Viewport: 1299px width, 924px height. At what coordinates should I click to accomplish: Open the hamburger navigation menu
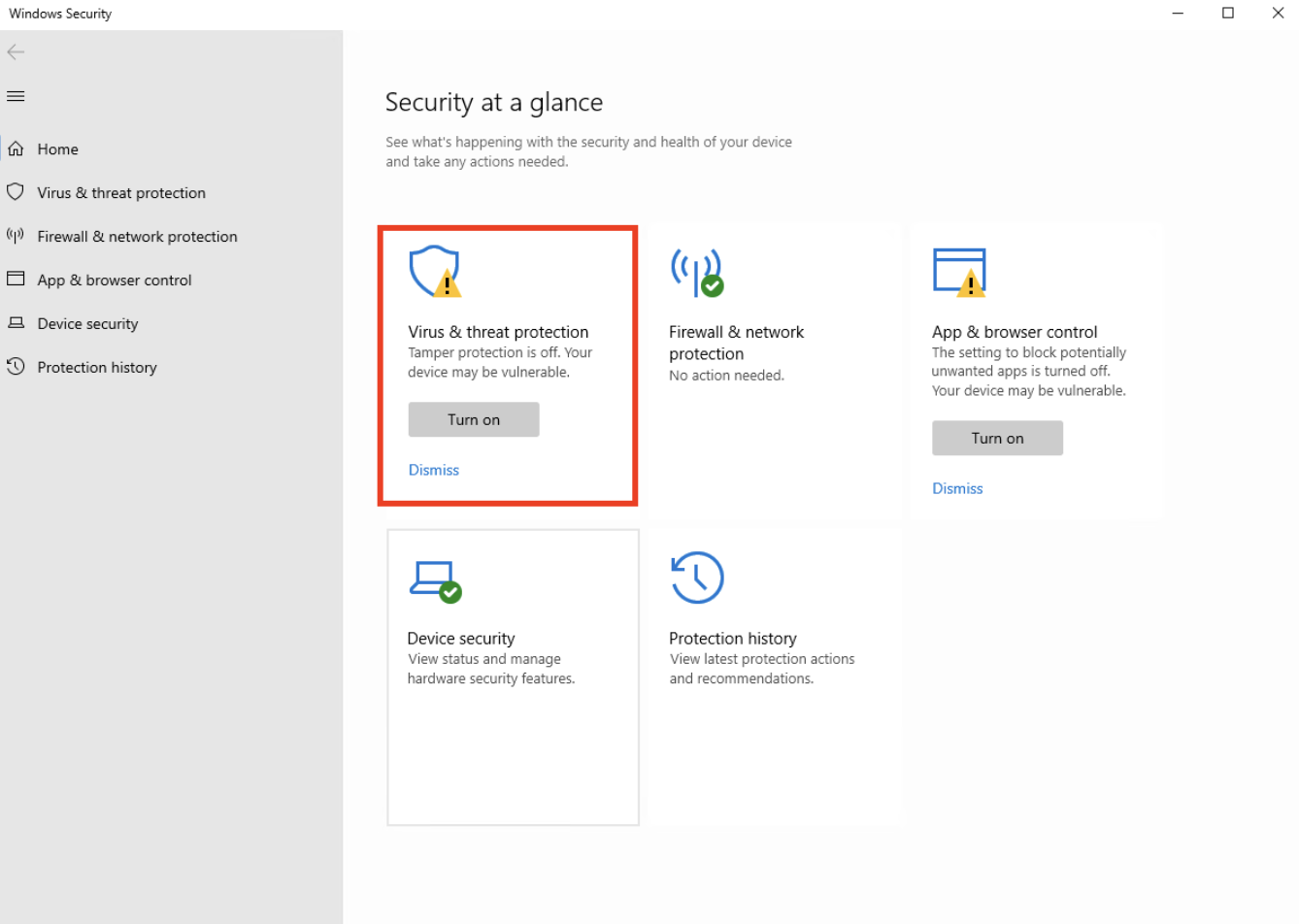(x=16, y=96)
